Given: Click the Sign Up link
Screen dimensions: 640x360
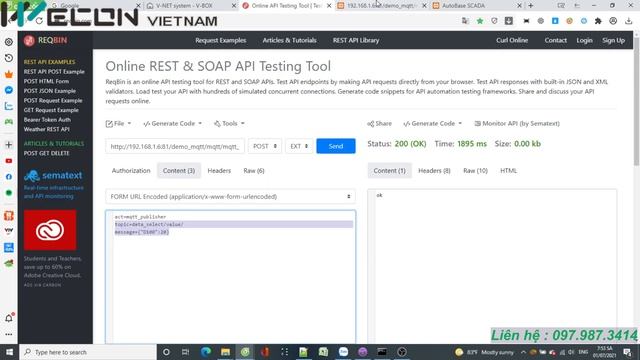Looking at the screenshot, I should coord(613,40).
